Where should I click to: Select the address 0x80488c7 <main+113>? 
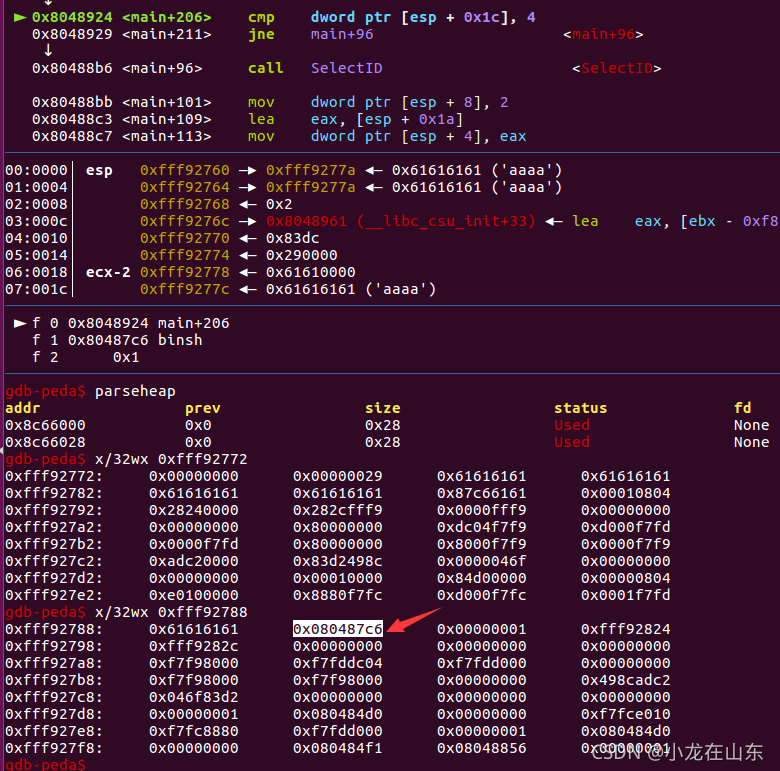pyautogui.click(x=122, y=136)
